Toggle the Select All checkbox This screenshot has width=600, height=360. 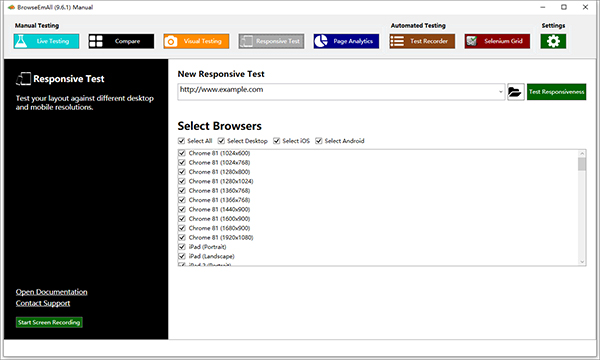coord(182,141)
